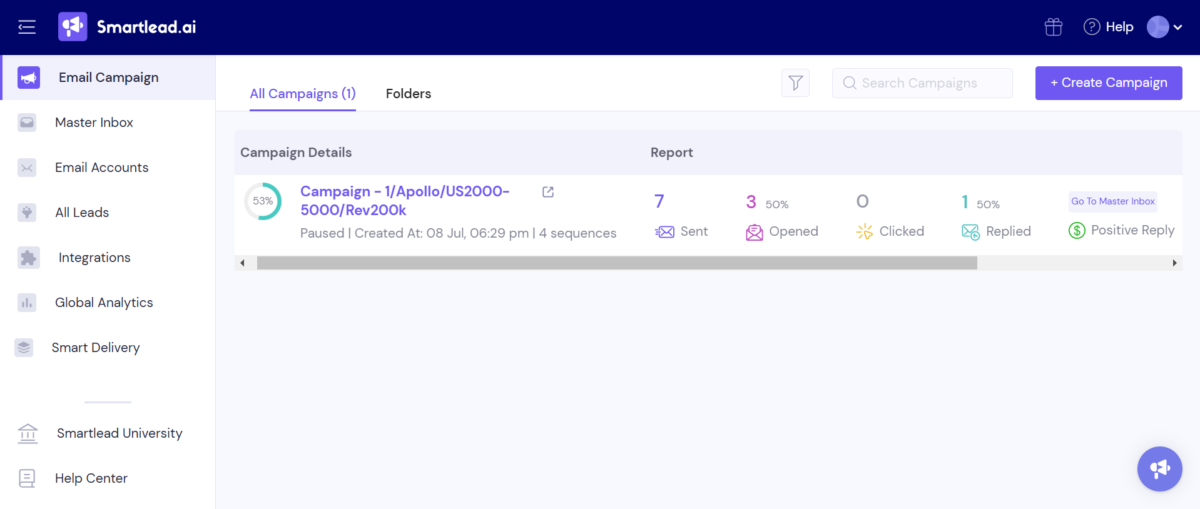This screenshot has height=509, width=1200.
Task: Switch to the Folders tab
Action: click(x=408, y=93)
